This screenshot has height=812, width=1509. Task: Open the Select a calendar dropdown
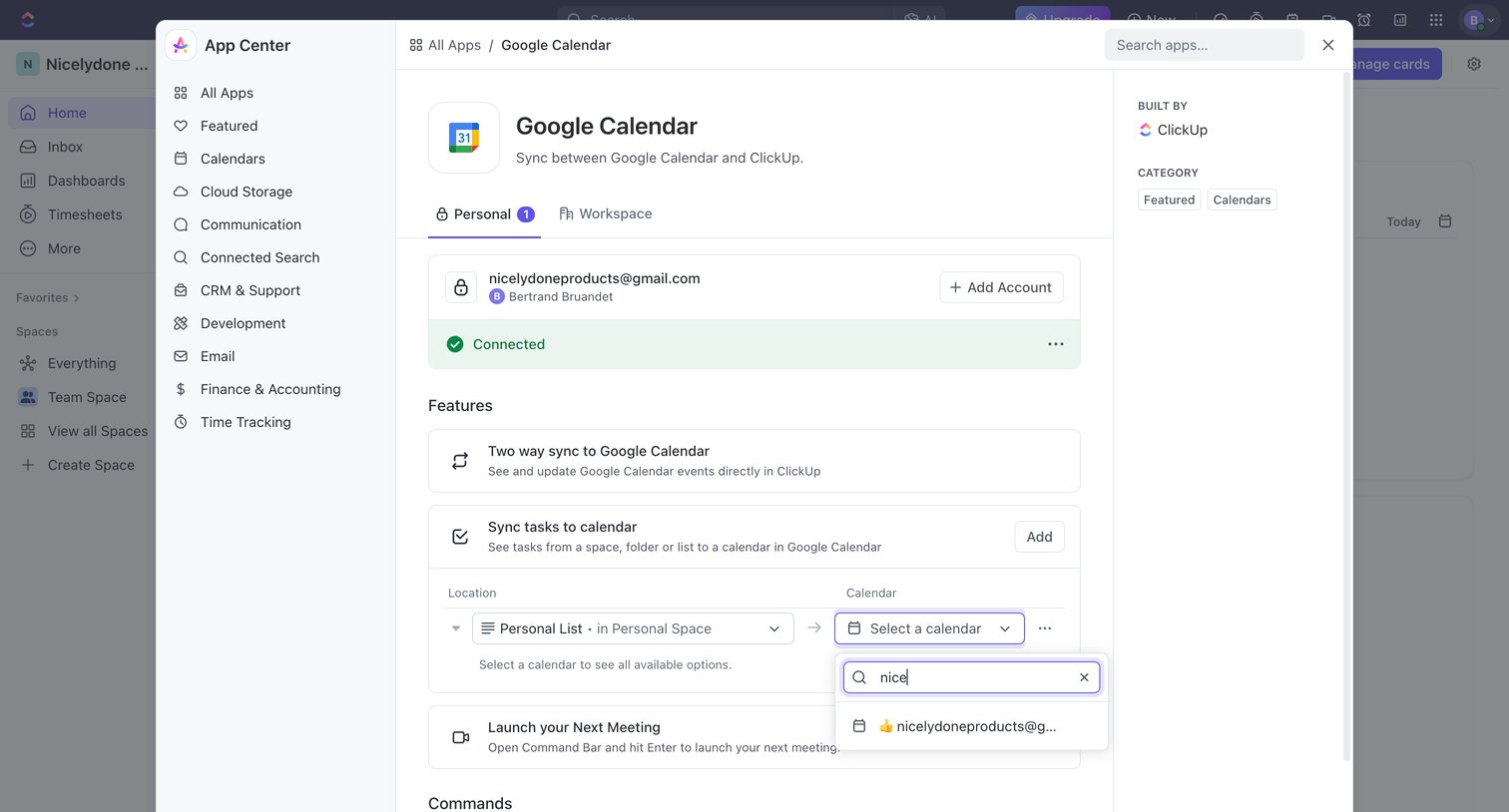point(929,628)
